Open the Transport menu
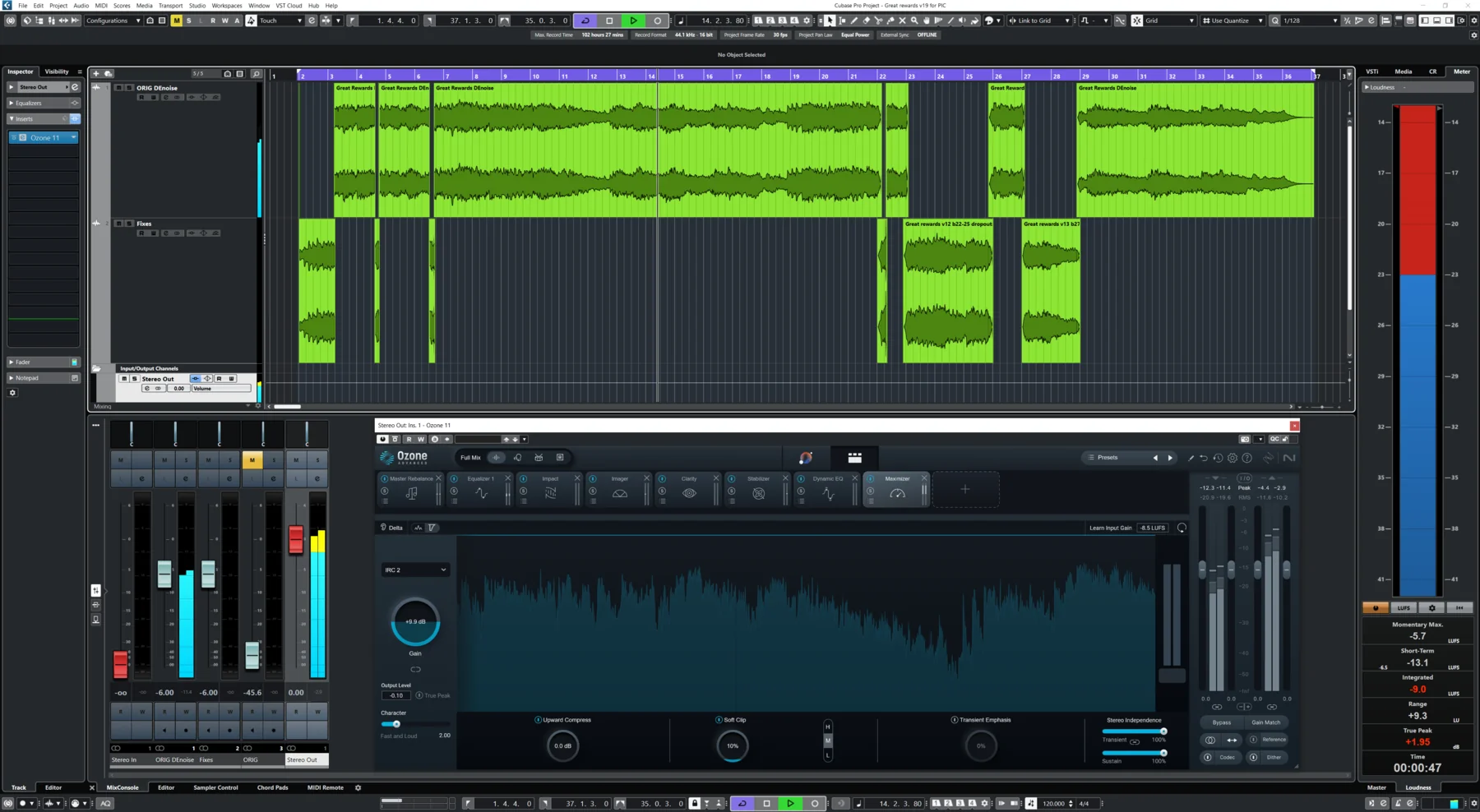Screen dimensions: 1480x812 pos(170,5)
